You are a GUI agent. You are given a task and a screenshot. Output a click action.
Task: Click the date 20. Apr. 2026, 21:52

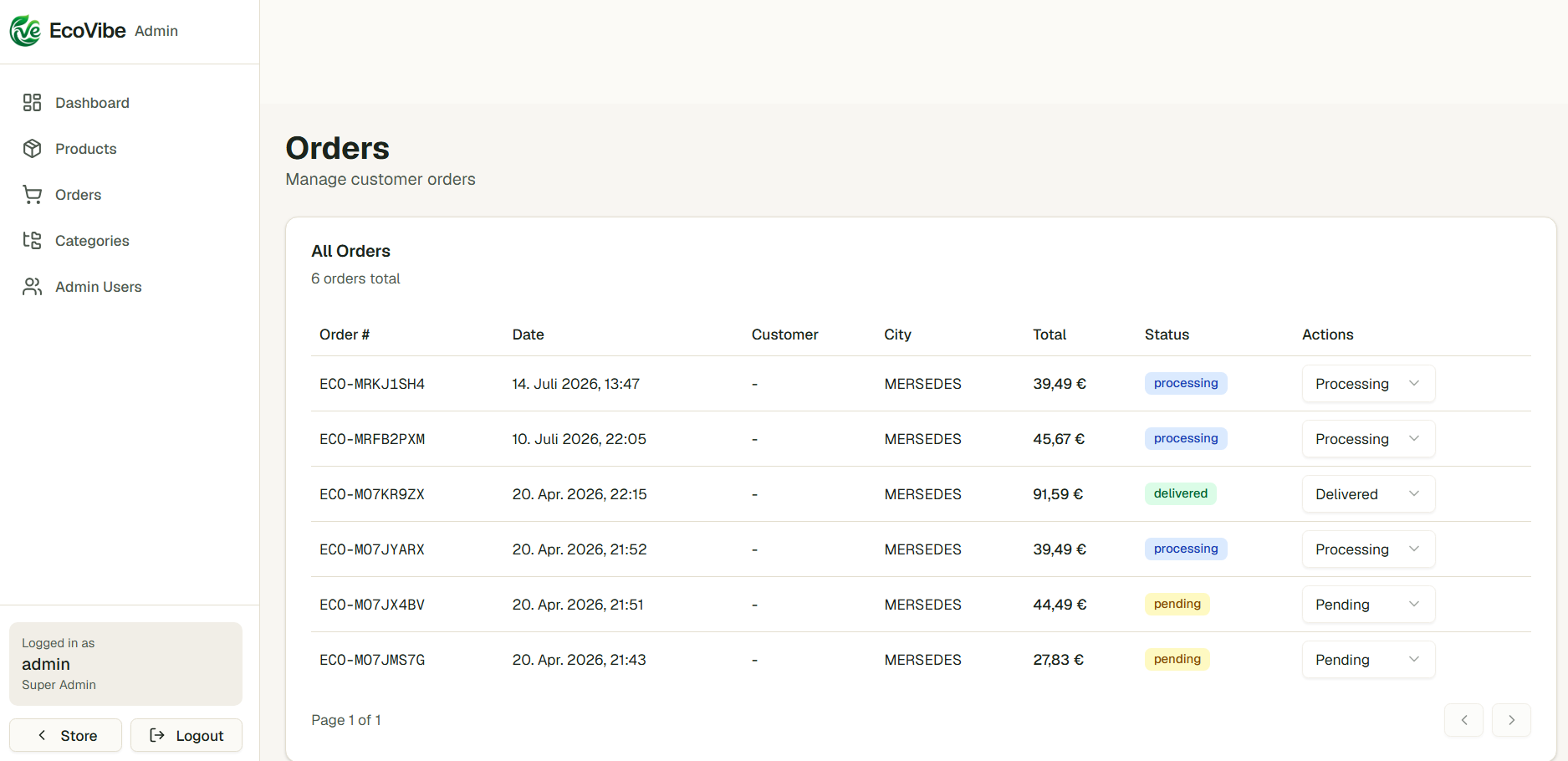pos(580,549)
